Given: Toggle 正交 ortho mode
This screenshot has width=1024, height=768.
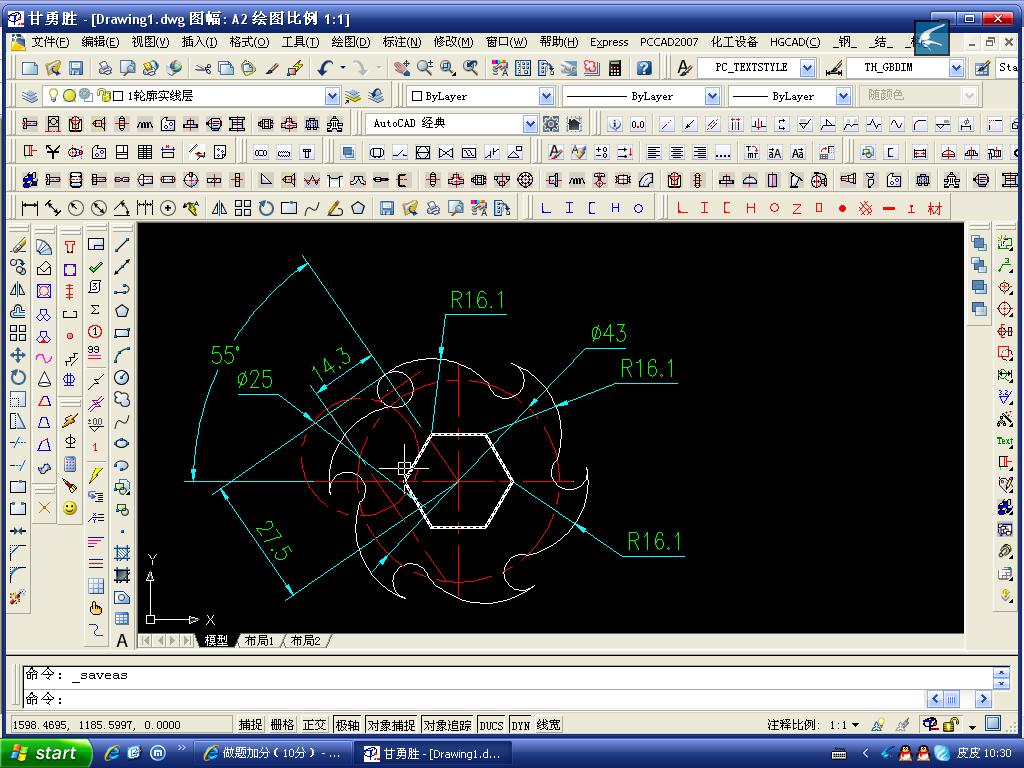Looking at the screenshot, I should click(314, 725).
